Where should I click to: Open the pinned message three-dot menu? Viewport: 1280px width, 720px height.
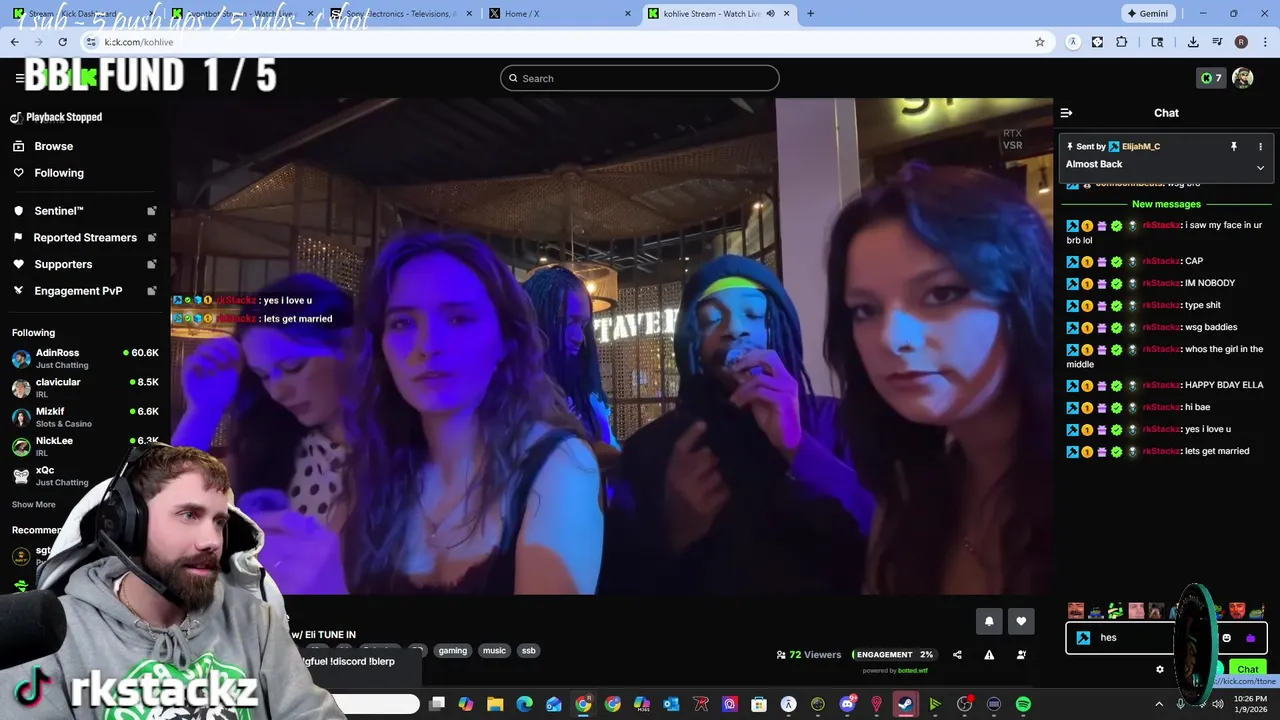[x=1260, y=146]
